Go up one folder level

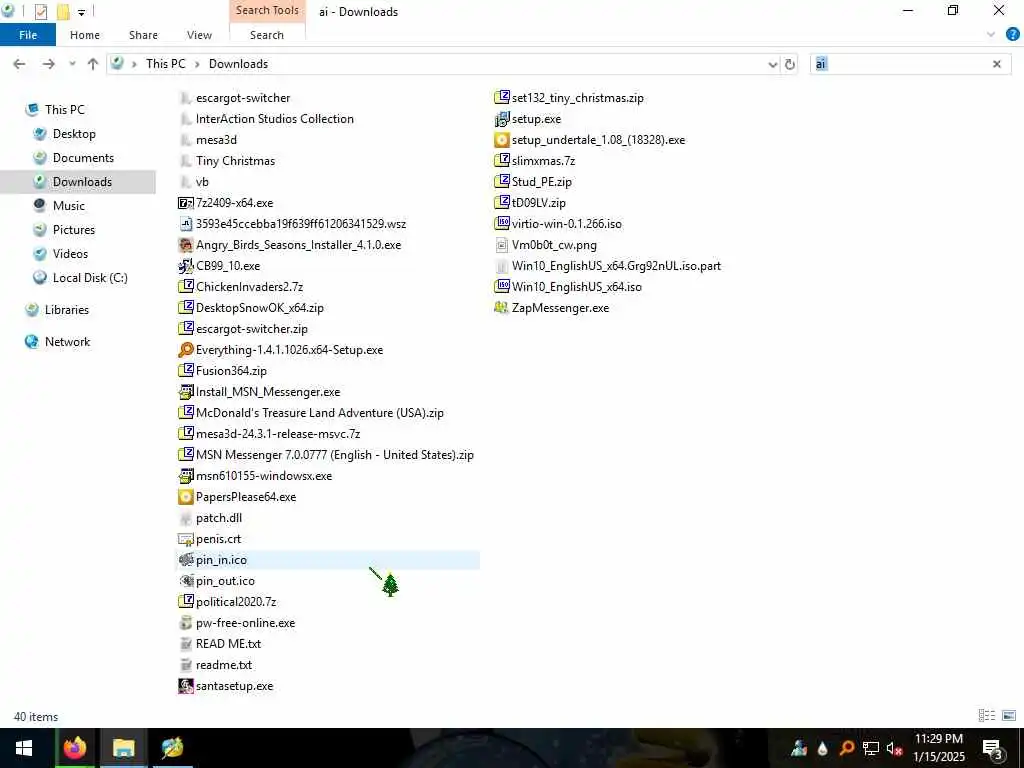coord(93,64)
